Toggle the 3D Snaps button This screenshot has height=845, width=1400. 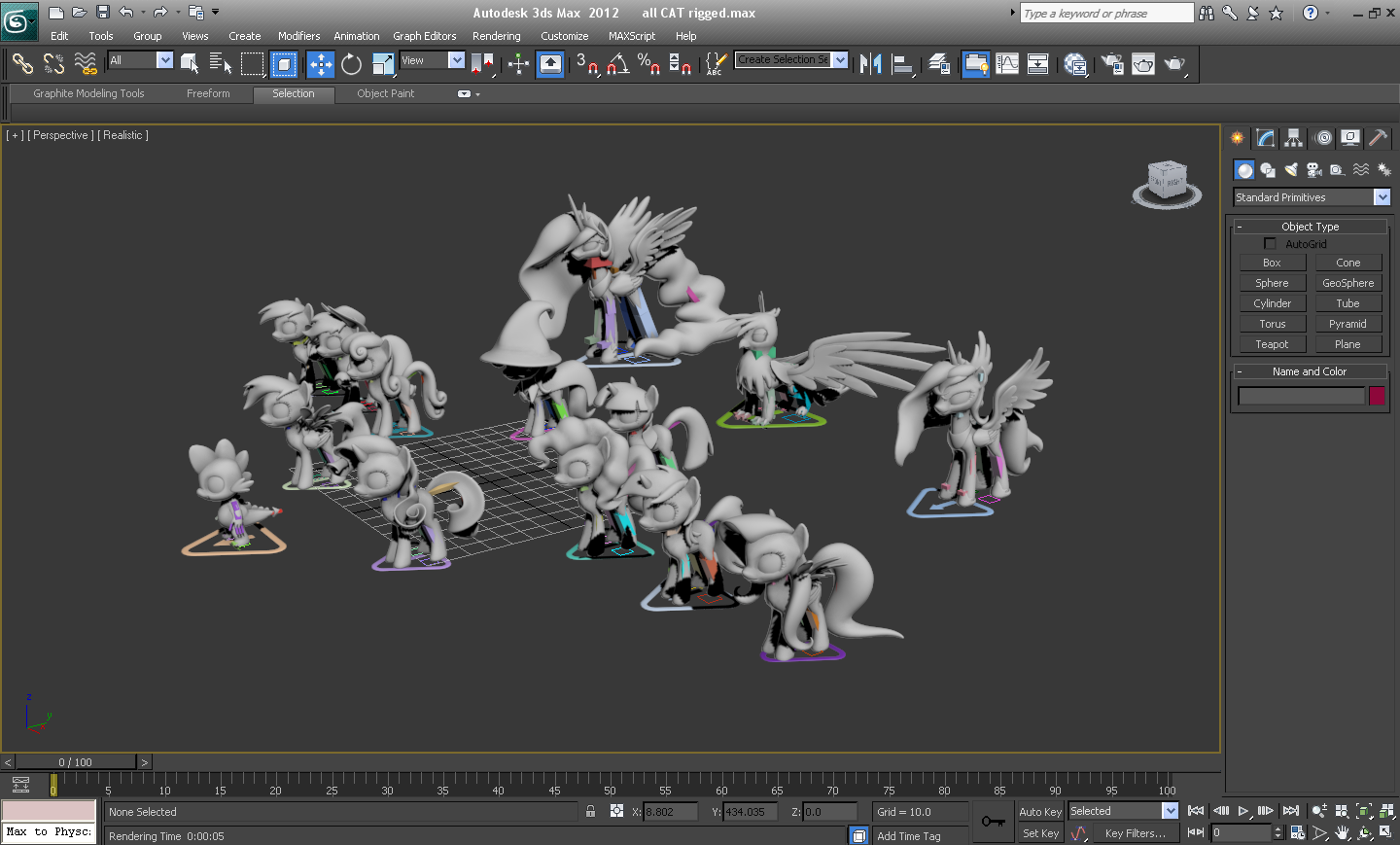tap(586, 64)
